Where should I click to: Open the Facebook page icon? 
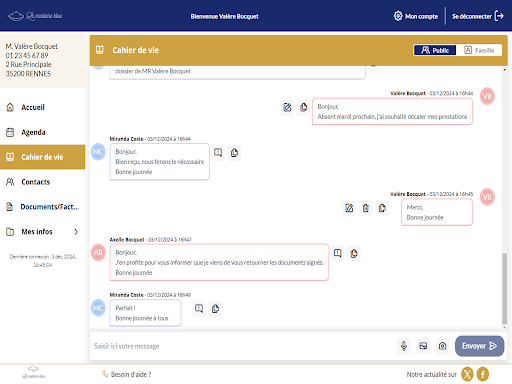coord(483,374)
